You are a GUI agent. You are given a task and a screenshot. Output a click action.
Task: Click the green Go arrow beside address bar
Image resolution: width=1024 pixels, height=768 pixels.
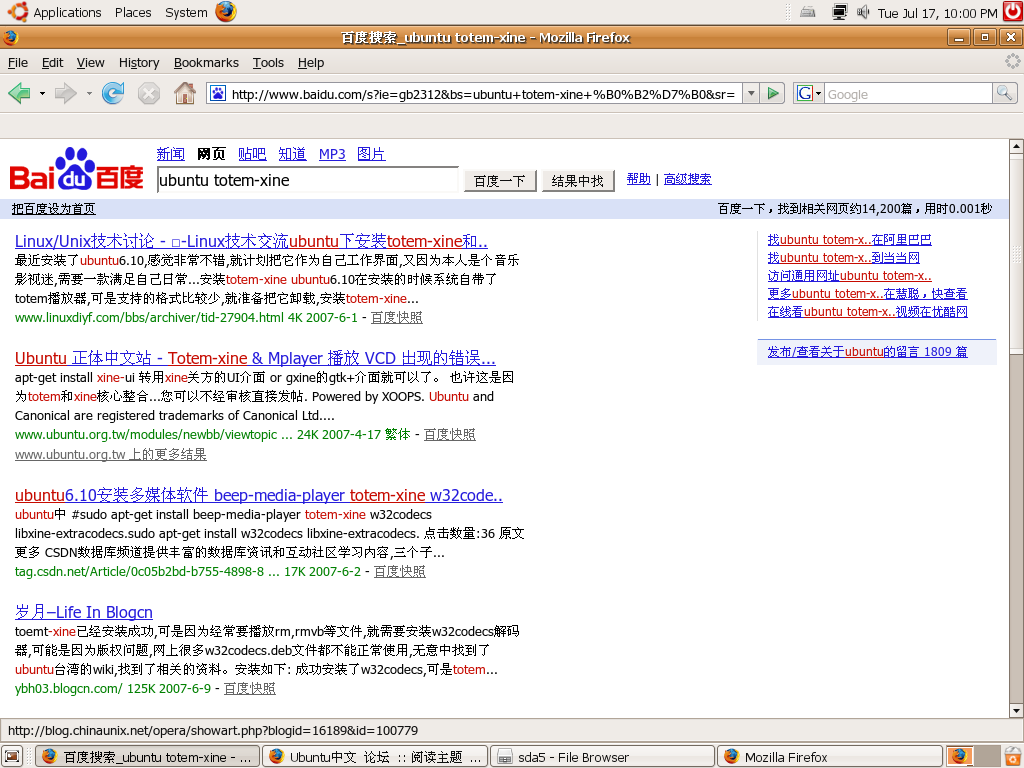point(773,93)
